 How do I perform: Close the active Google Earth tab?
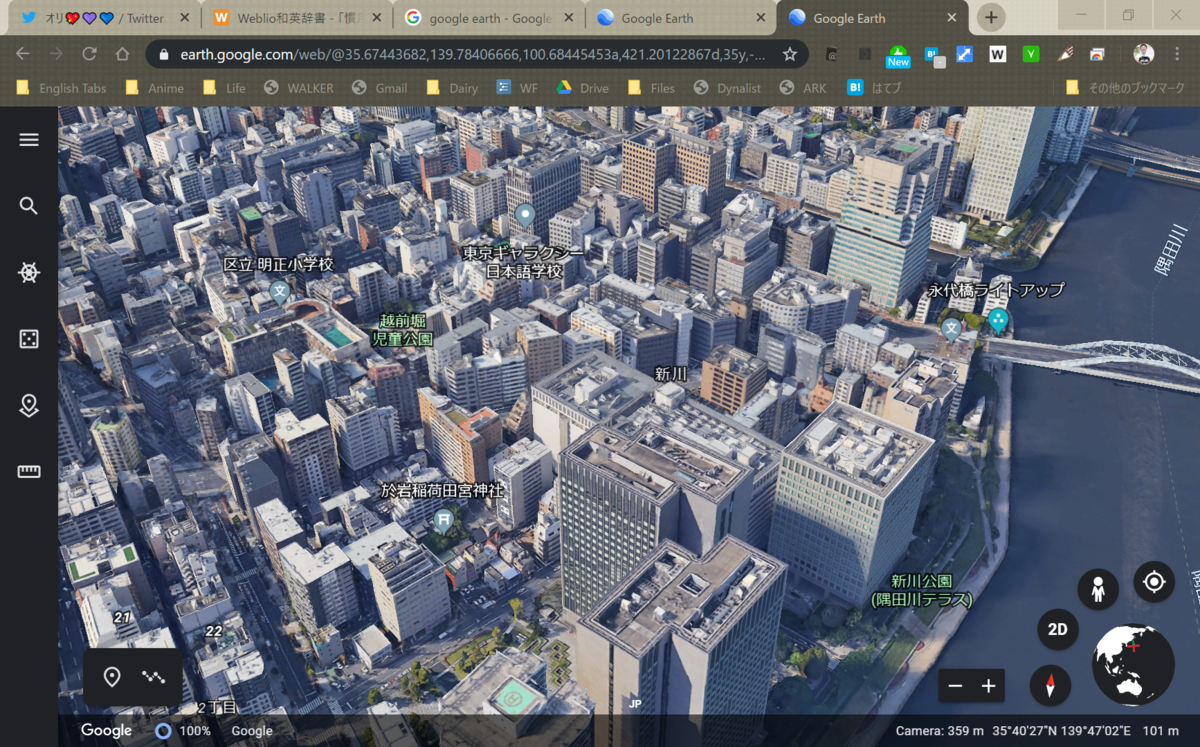951,18
